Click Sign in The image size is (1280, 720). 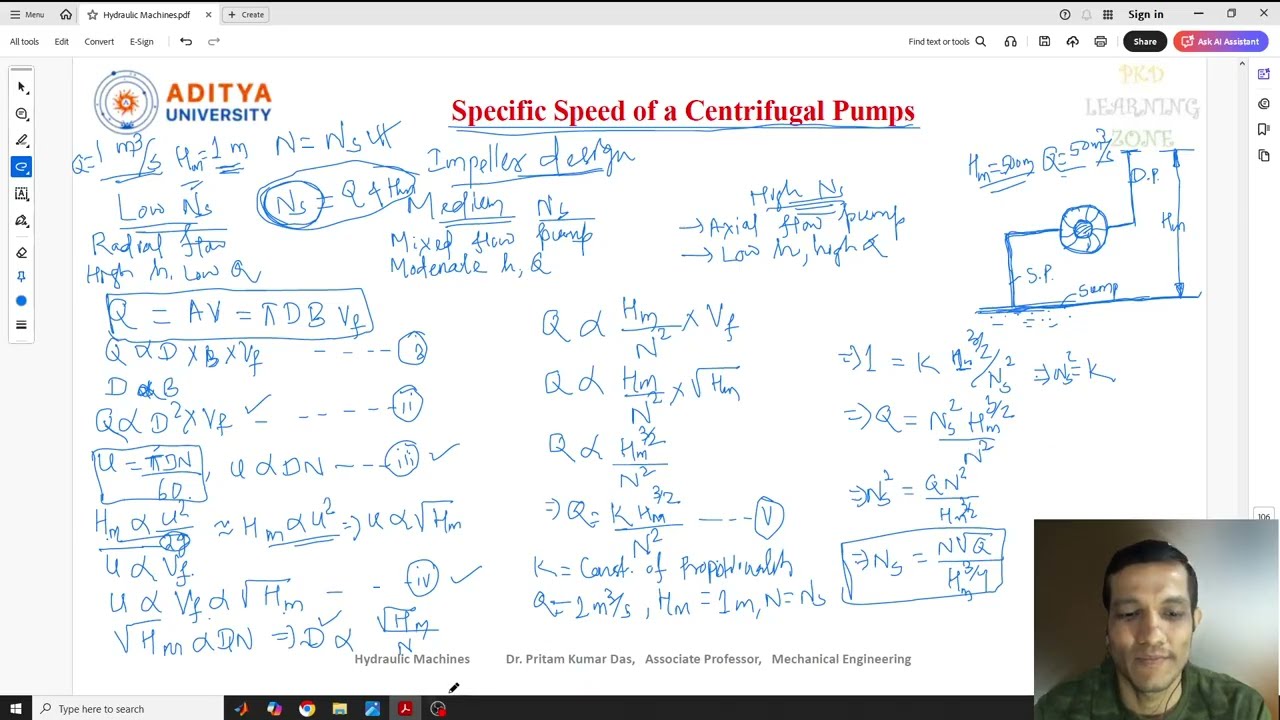[x=1145, y=15]
